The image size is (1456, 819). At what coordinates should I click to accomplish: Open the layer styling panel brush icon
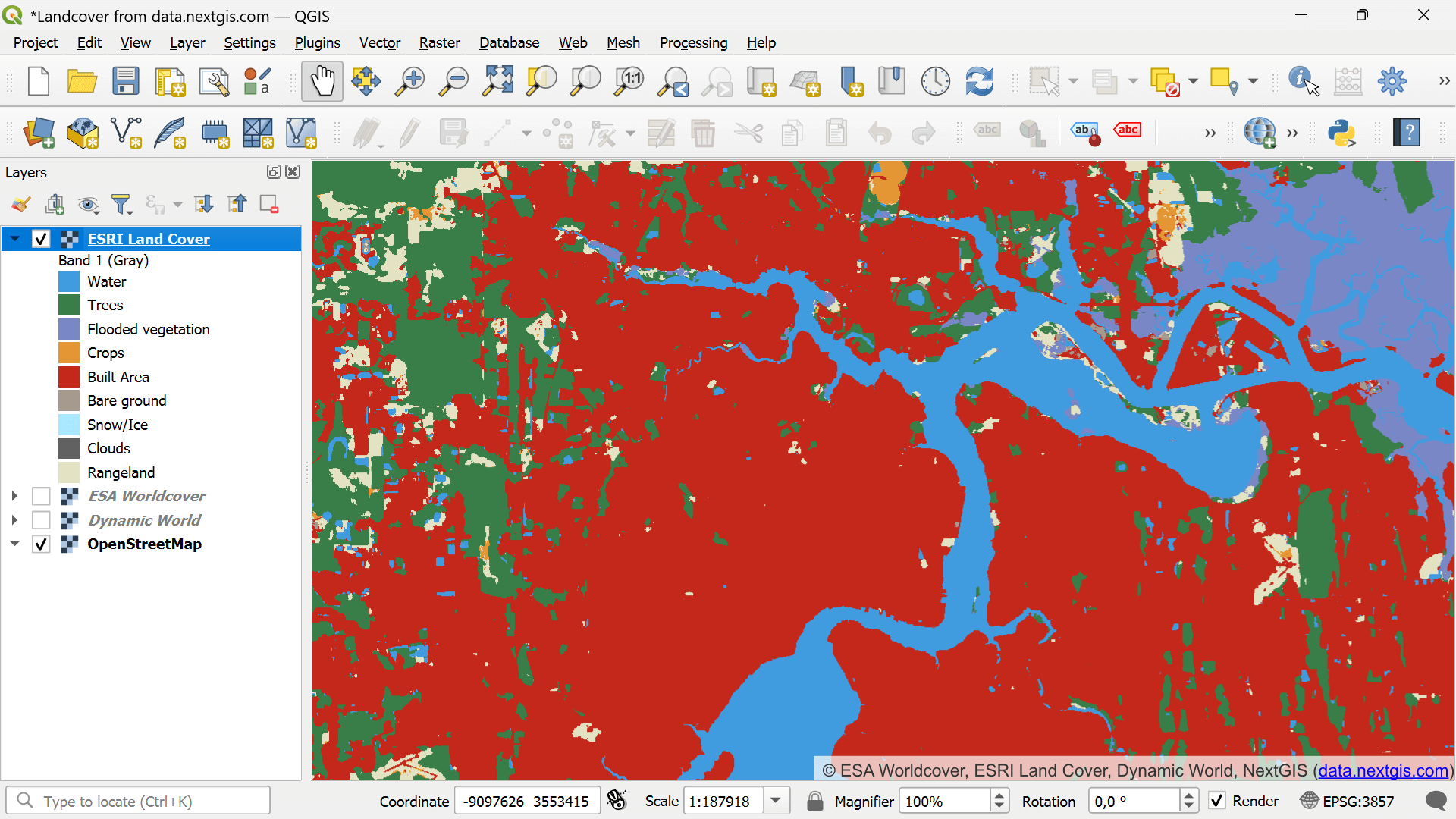point(21,204)
